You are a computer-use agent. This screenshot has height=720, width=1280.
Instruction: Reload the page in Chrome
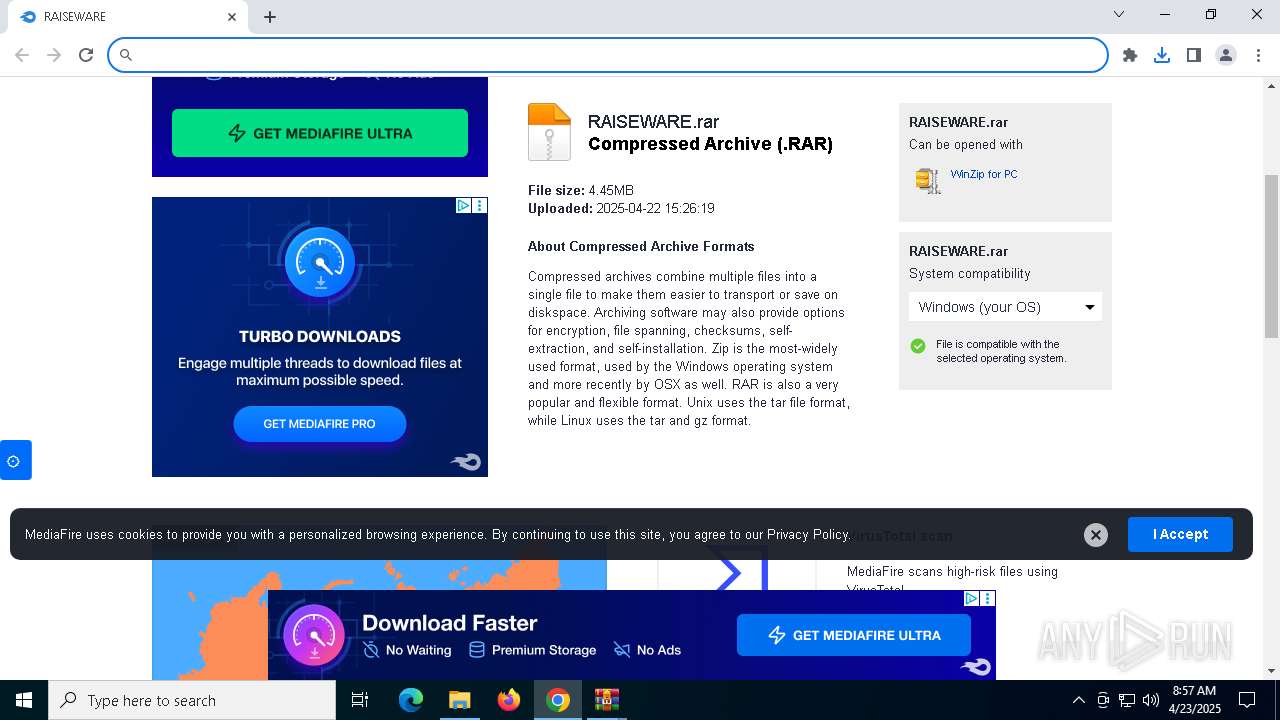(86, 55)
